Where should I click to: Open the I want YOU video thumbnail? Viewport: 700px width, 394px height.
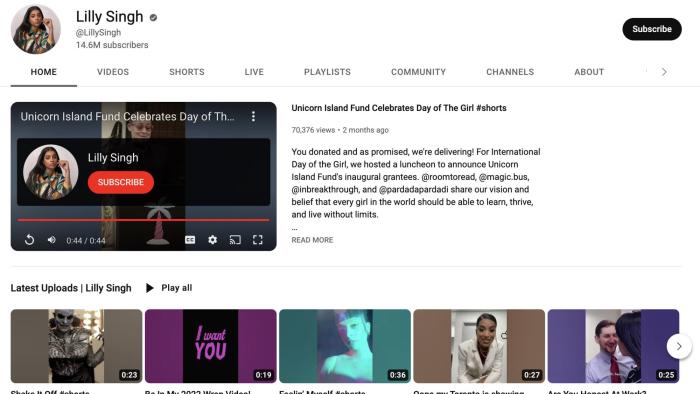211,346
